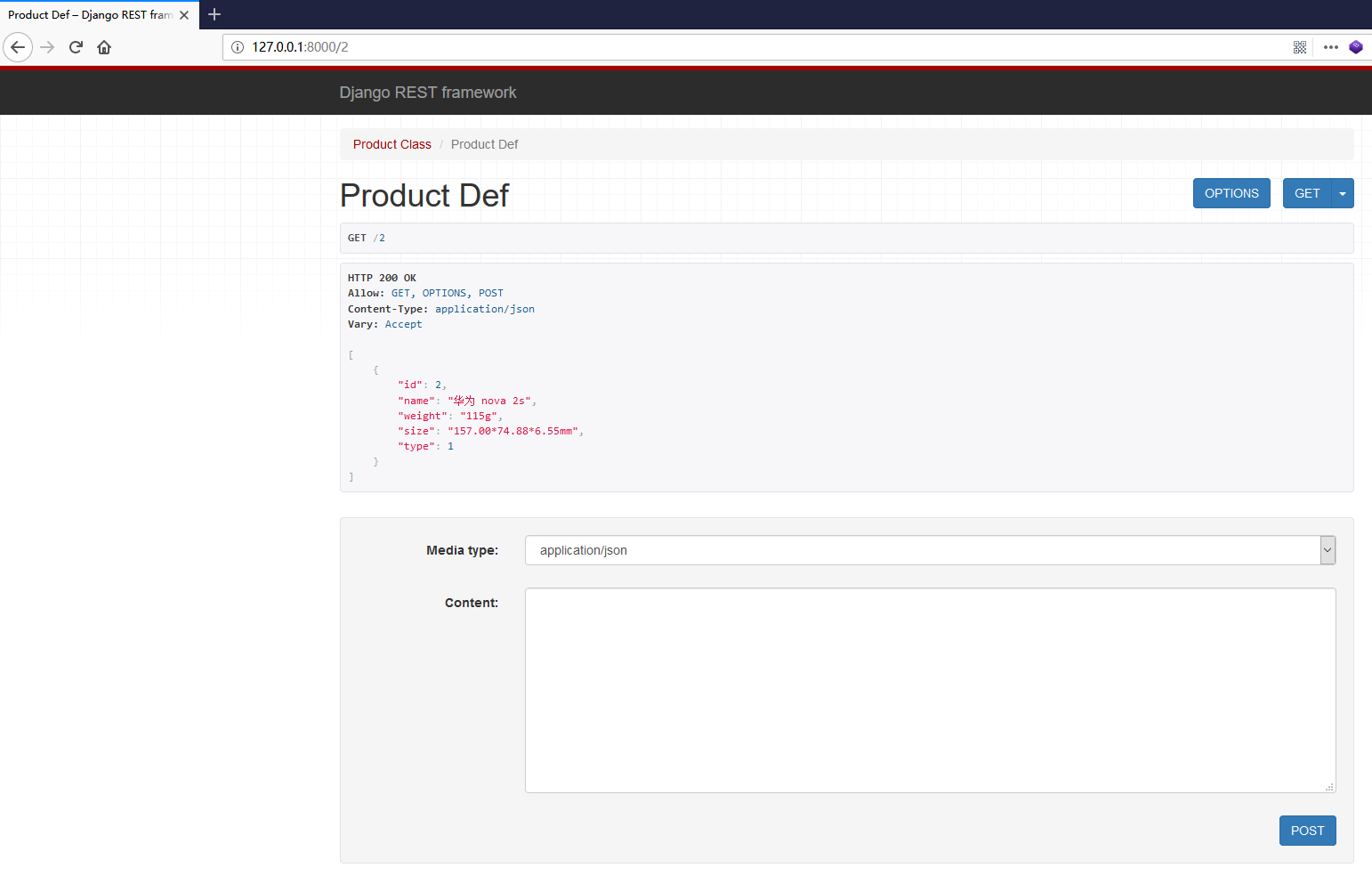The image size is (1372, 884).
Task: Reload the page with the refresh icon
Action: click(76, 47)
